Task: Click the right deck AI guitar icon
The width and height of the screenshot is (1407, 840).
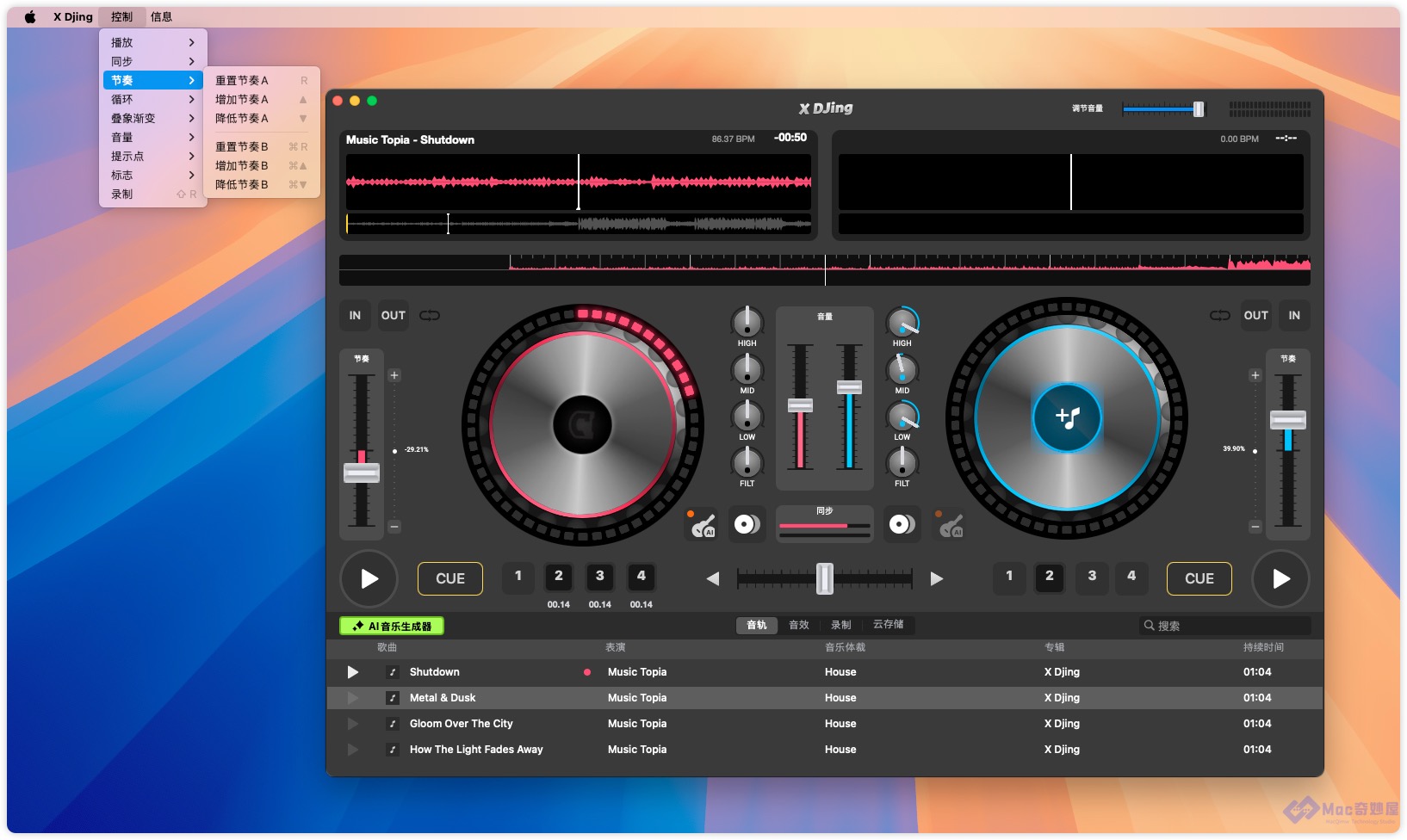Action: coord(951,524)
